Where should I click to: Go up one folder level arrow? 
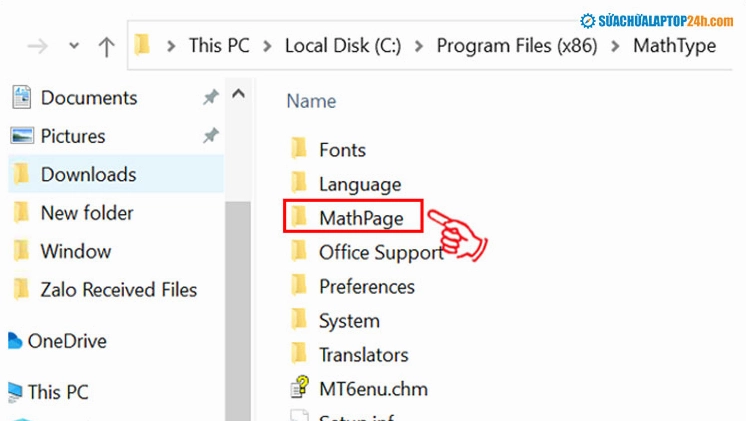click(x=106, y=47)
